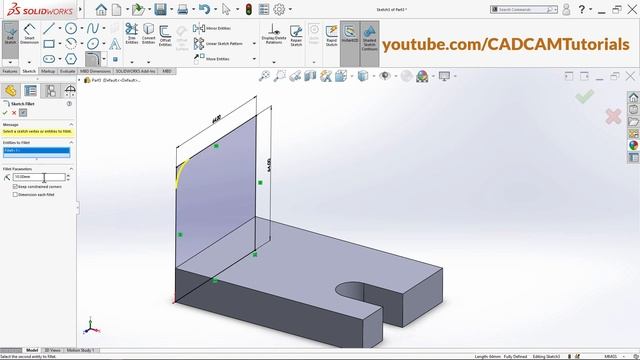Click Repair Sketch tool
Image resolution: width=640 pixels, height=360 pixels.
(296, 35)
